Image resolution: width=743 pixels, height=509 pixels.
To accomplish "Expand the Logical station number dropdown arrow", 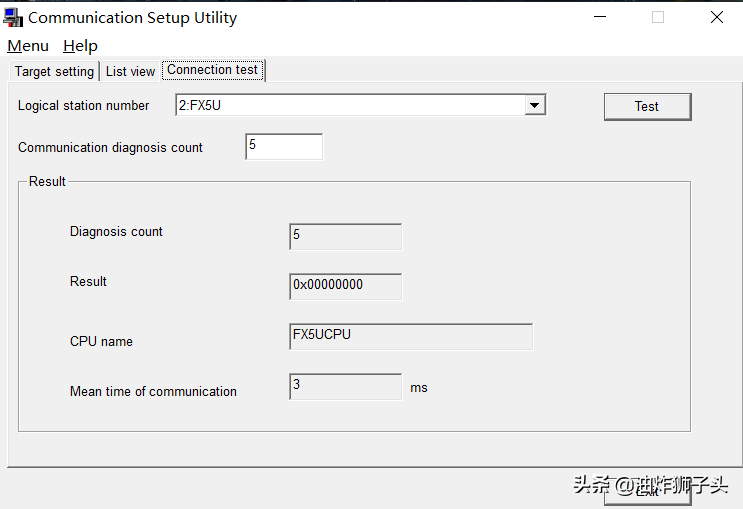I will [x=535, y=105].
